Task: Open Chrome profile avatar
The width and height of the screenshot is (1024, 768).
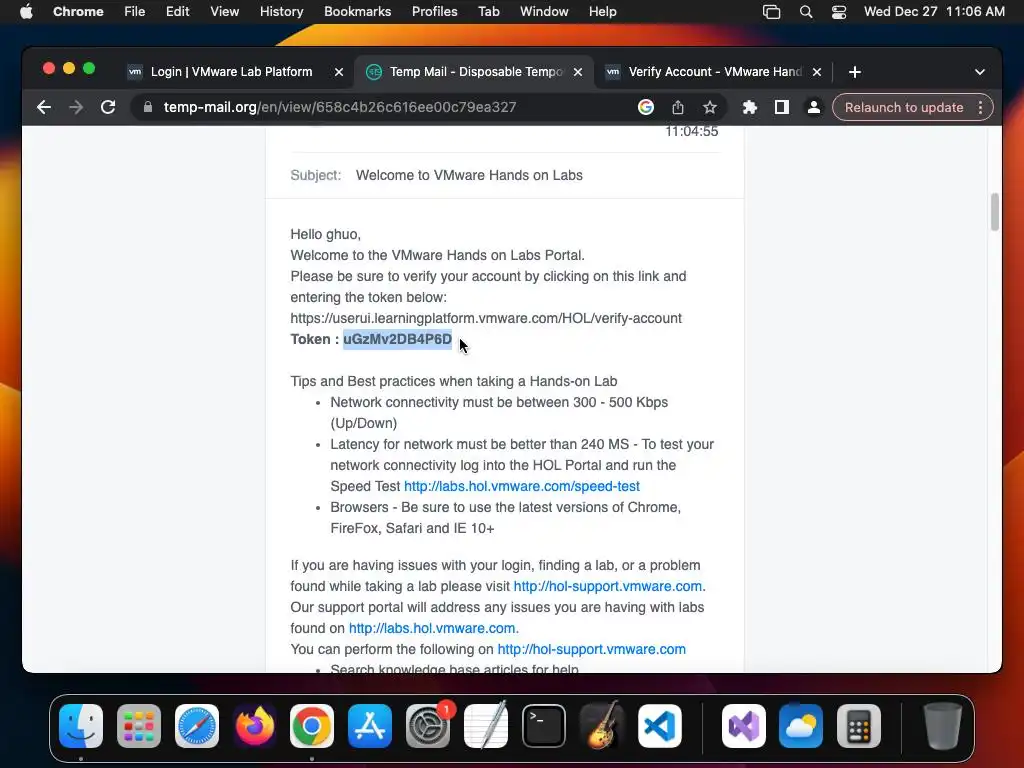Action: click(814, 107)
